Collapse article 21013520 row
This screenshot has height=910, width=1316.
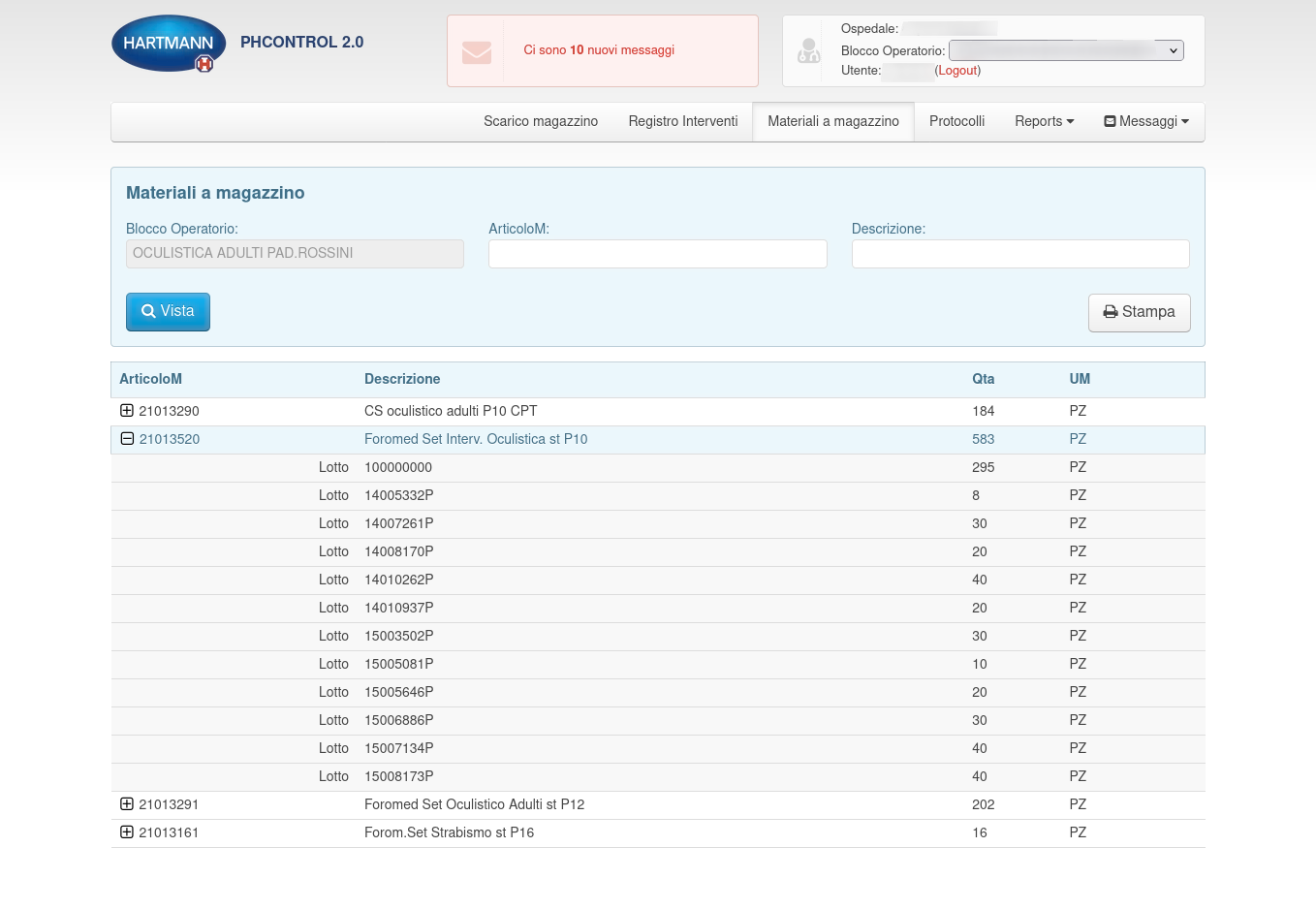(127, 439)
